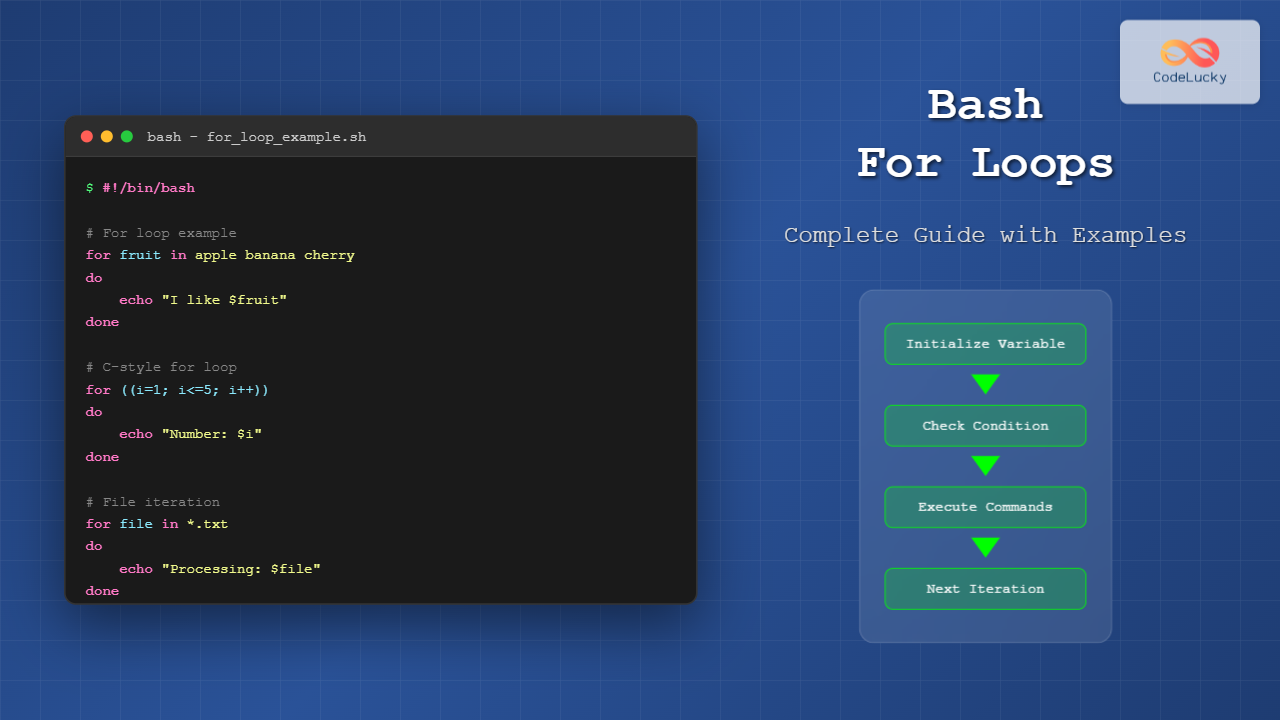Image resolution: width=1280 pixels, height=720 pixels.
Task: Click the Initialize Variable flowchart box
Action: 985,343
